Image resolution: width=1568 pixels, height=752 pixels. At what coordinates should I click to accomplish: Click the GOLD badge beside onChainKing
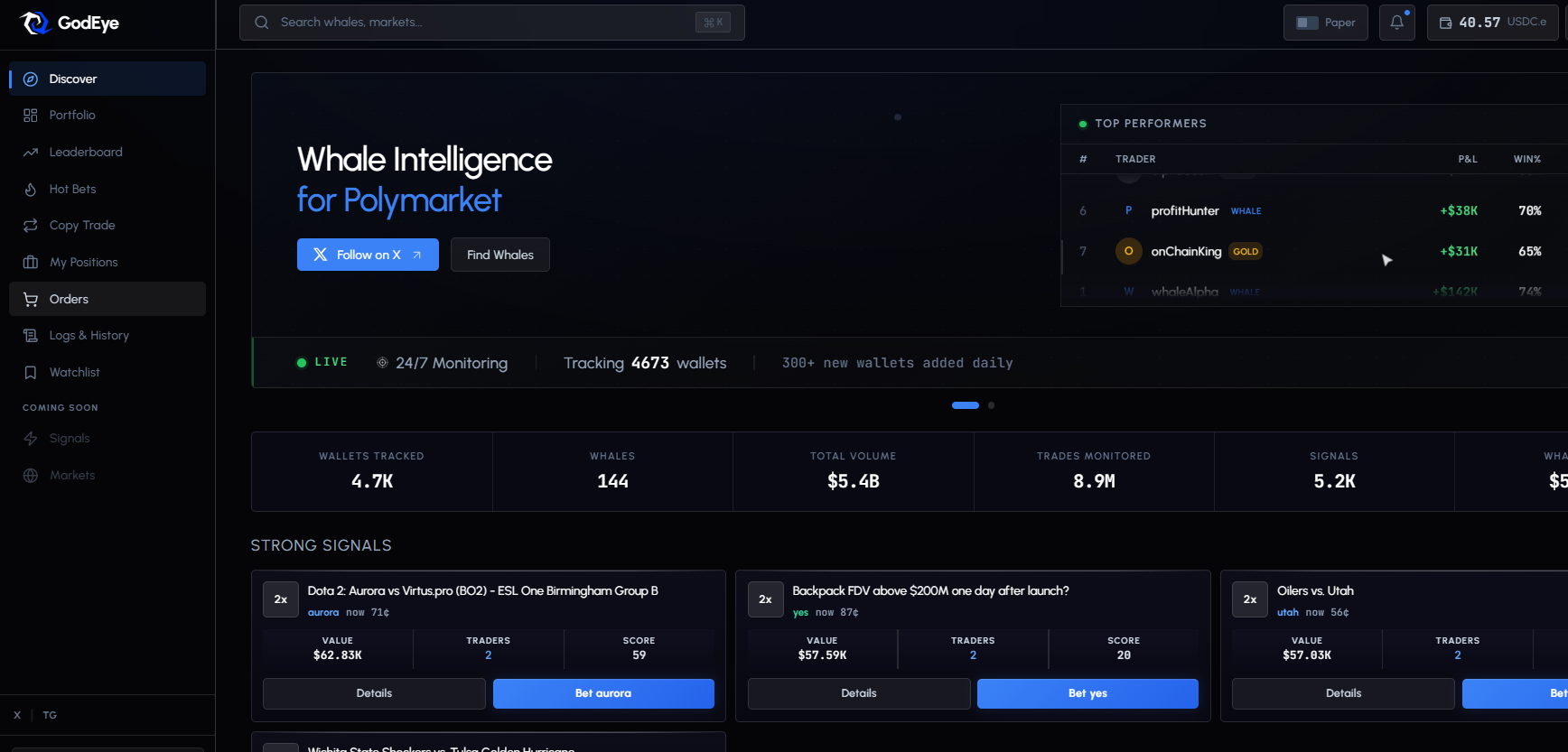click(1246, 252)
